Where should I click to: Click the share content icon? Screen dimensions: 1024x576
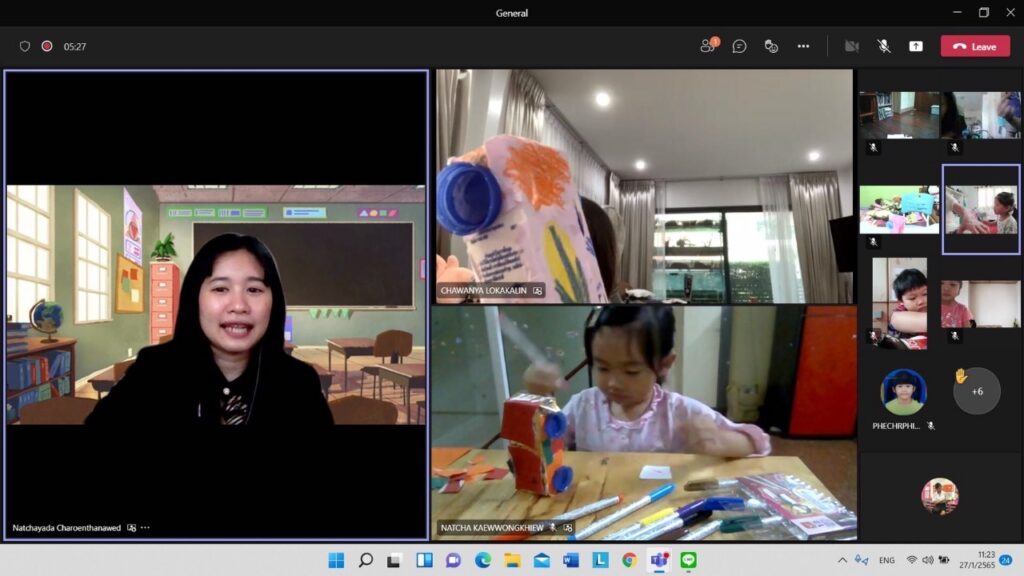(x=915, y=46)
